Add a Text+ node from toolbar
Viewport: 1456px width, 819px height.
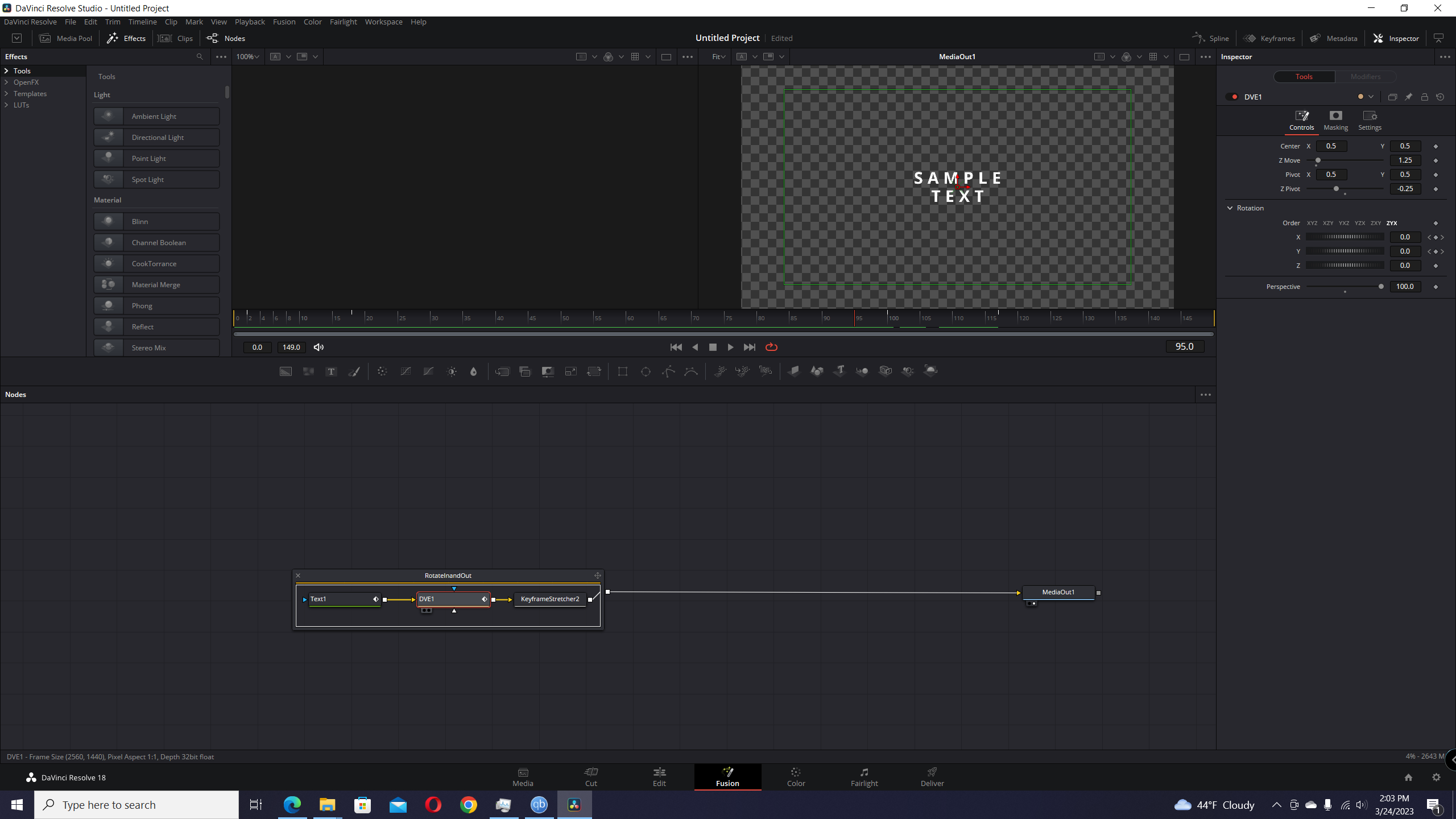(x=331, y=371)
